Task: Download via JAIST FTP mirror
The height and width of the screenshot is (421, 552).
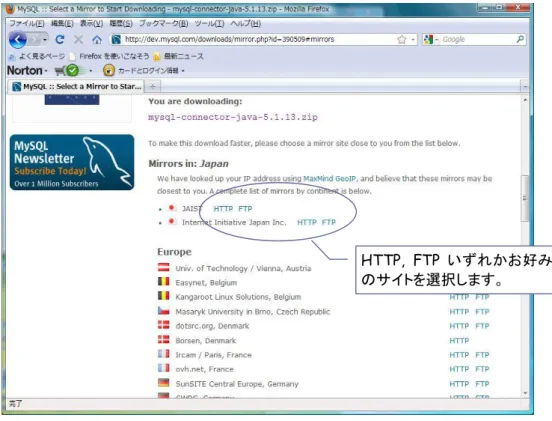Action: tap(245, 209)
